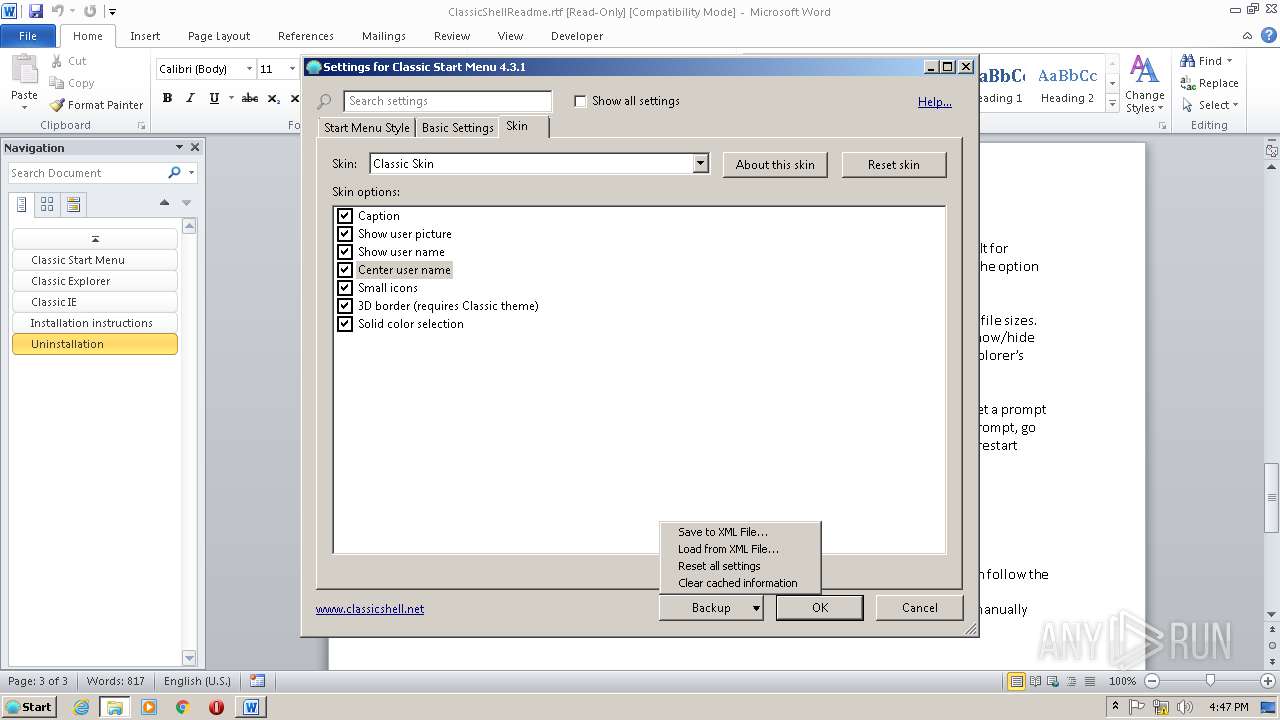Switch to the Start Menu Style tab

(x=367, y=128)
